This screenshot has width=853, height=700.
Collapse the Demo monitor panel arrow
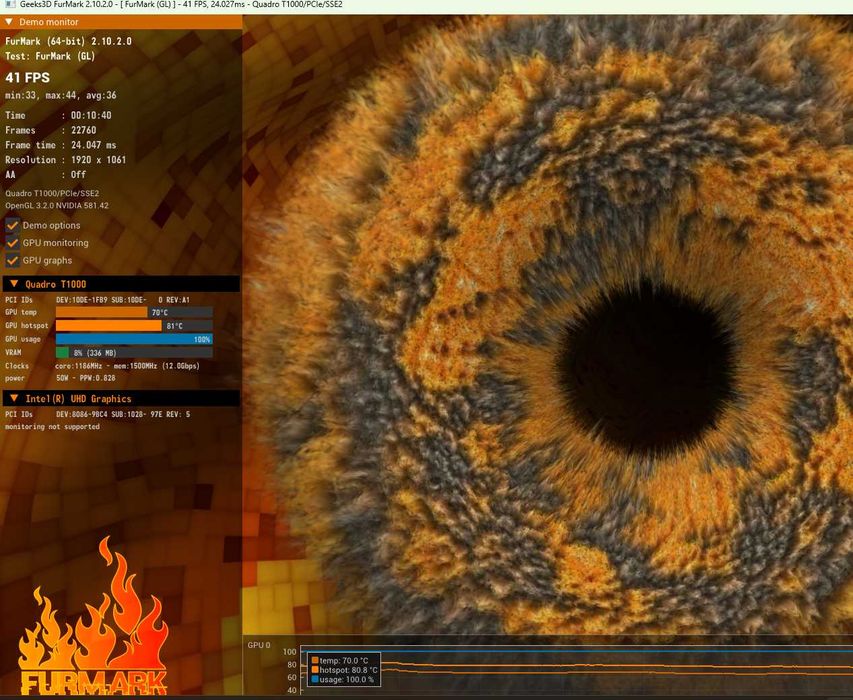coord(9,22)
